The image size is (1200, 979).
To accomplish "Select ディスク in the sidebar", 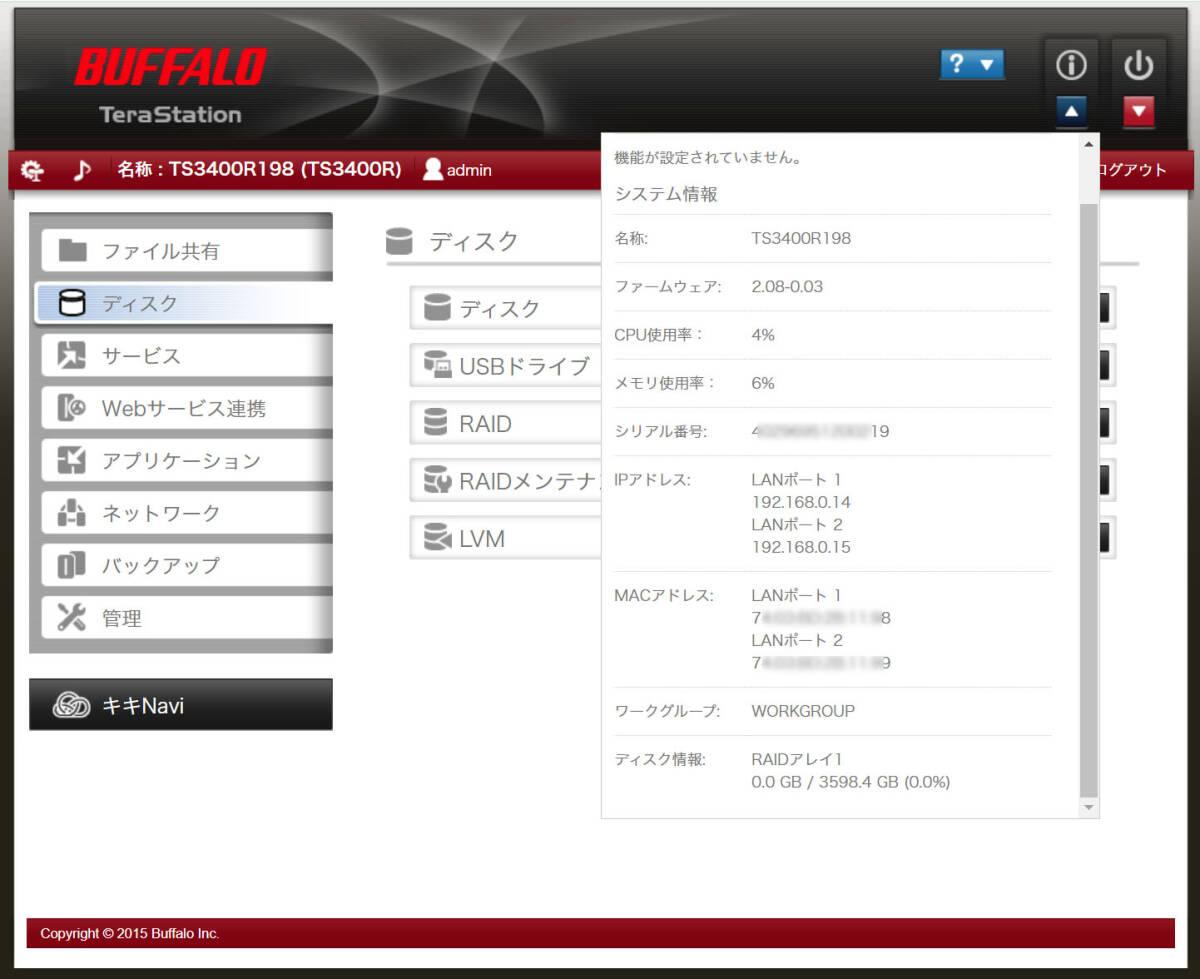I will pos(185,303).
